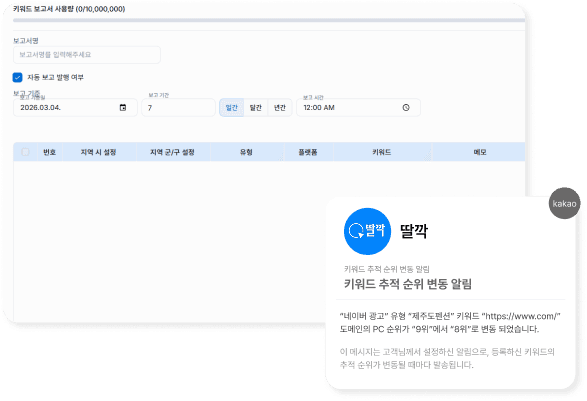Click the gray footer notice in kakao card
587x401 pixels.
(447, 358)
